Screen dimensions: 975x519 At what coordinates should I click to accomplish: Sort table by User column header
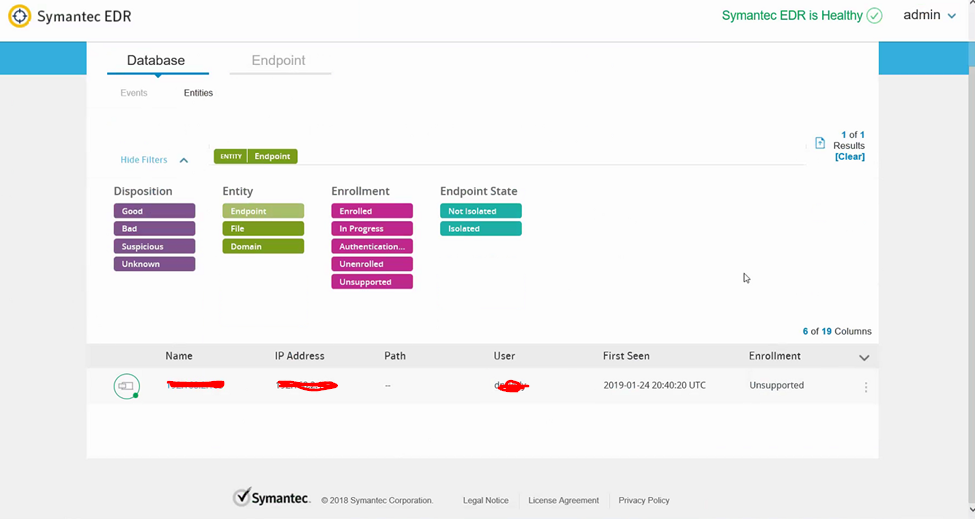pyautogui.click(x=504, y=356)
